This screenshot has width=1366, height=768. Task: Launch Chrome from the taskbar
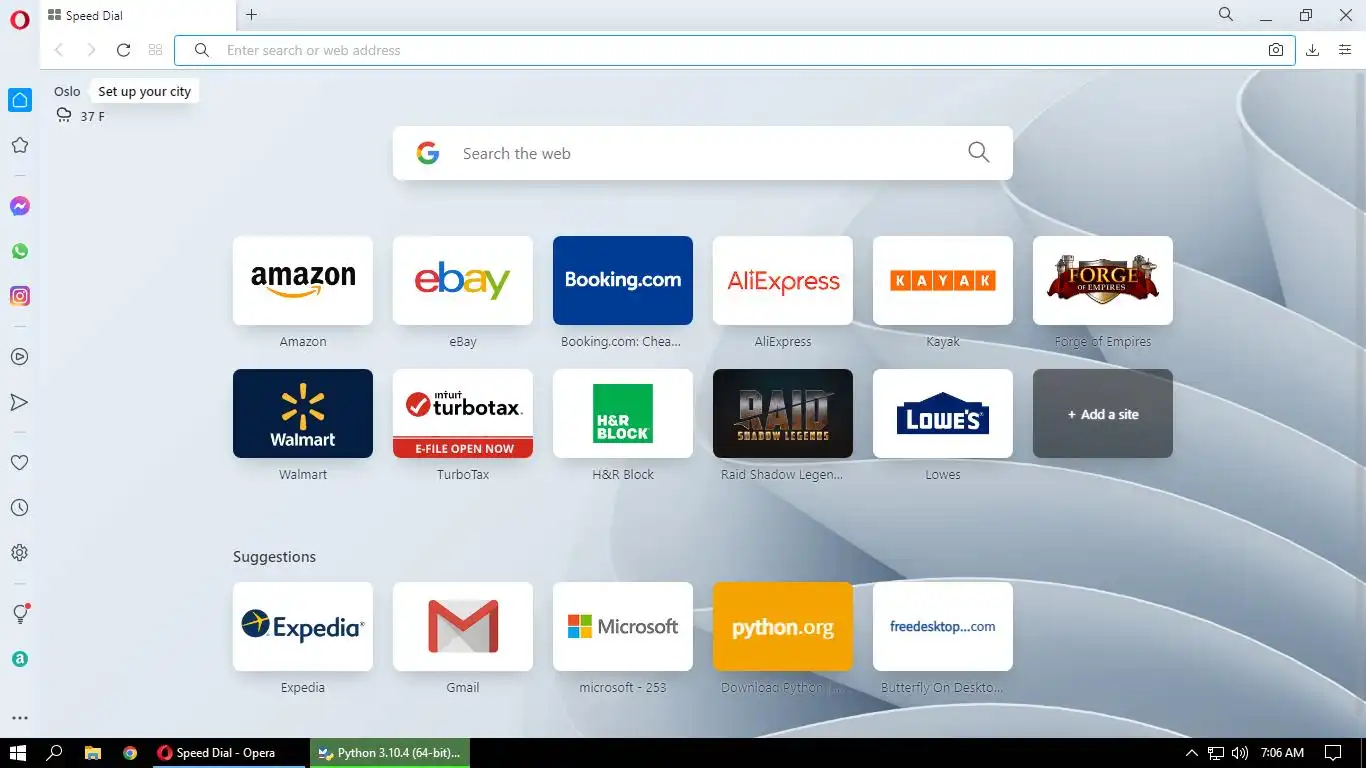tap(130, 753)
